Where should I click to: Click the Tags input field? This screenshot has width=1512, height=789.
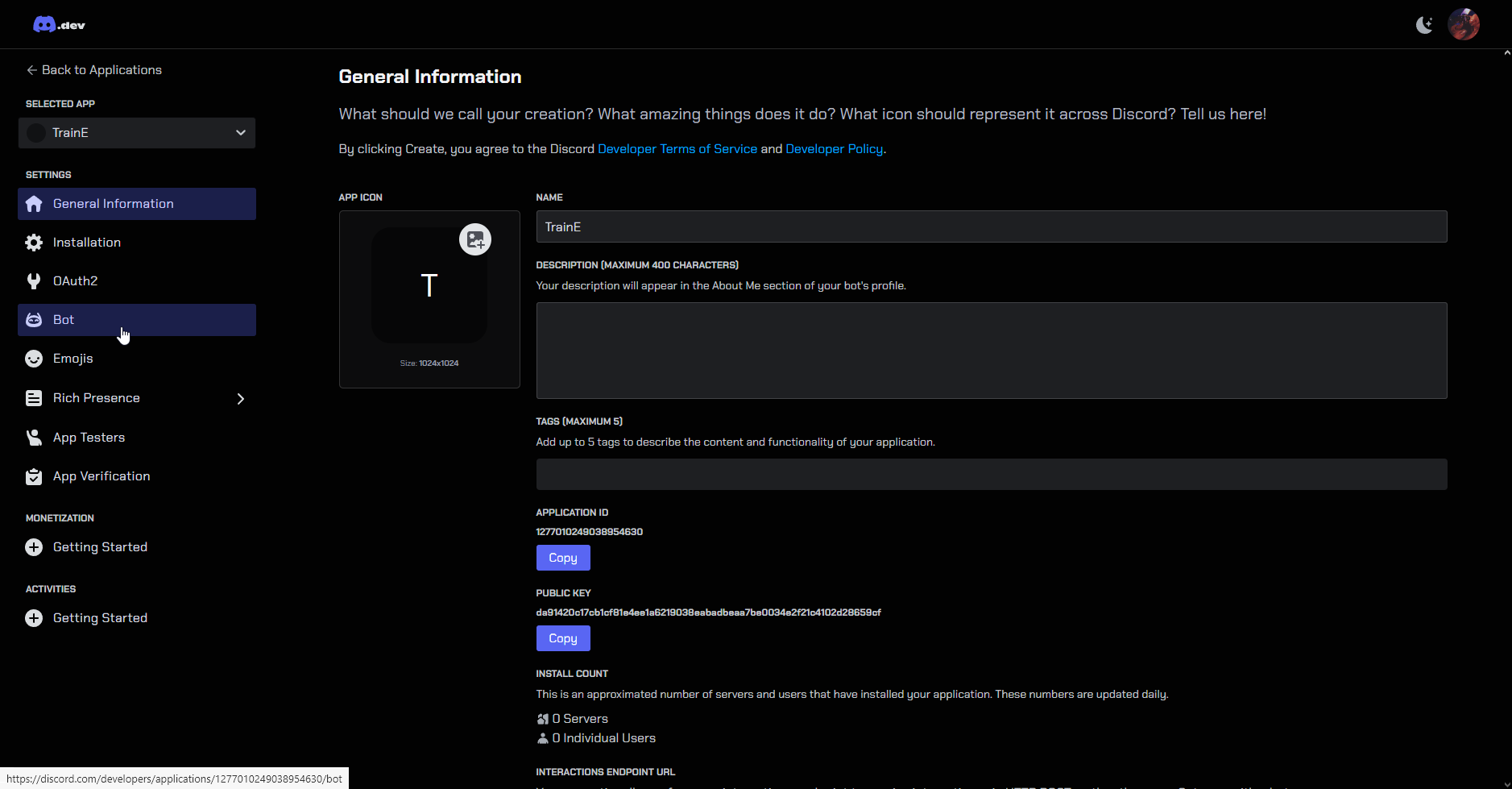pyautogui.click(x=992, y=475)
